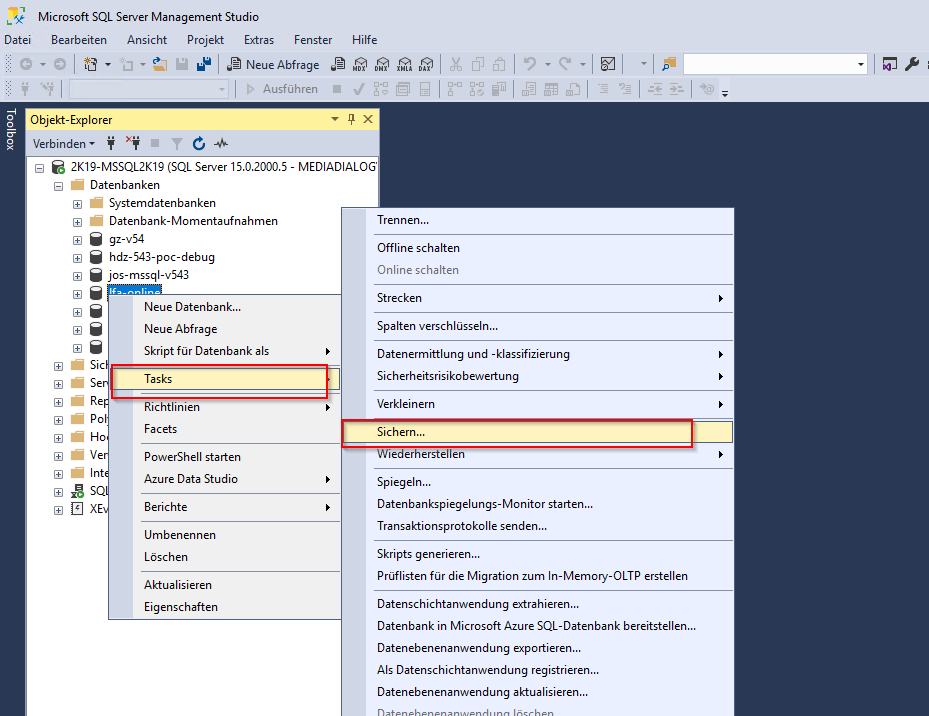Click the Filter funnel icon in Objekt-Explorer
Image resolution: width=929 pixels, height=716 pixels.
tap(177, 143)
